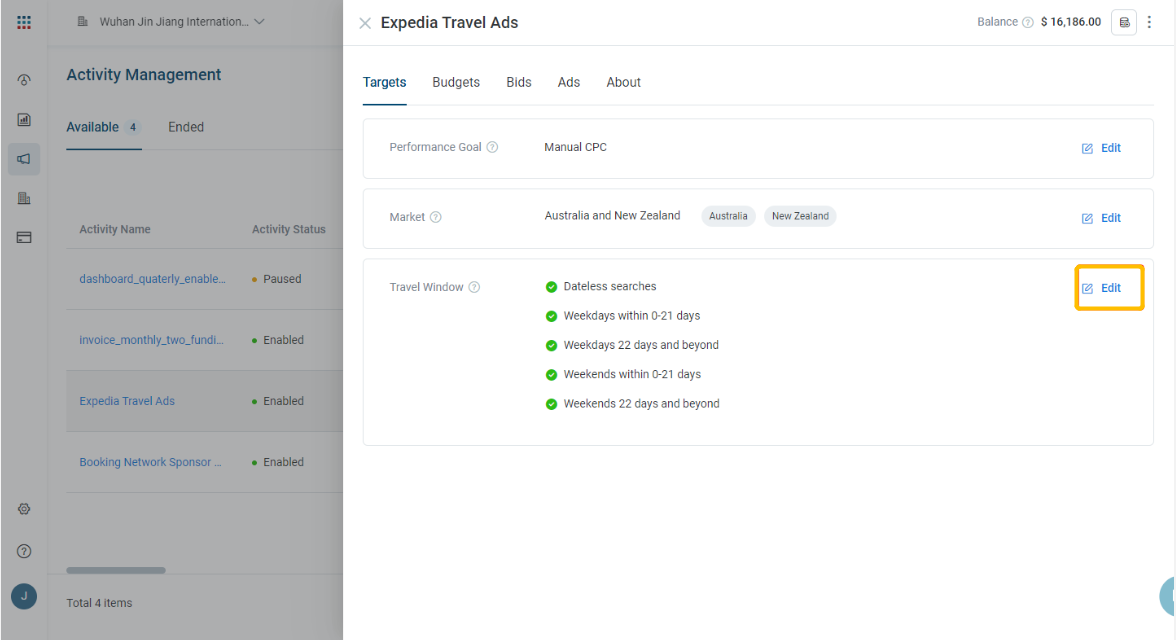Viewport: 1176px width, 640px height.
Task: Select the Available activities tab
Action: point(104,127)
